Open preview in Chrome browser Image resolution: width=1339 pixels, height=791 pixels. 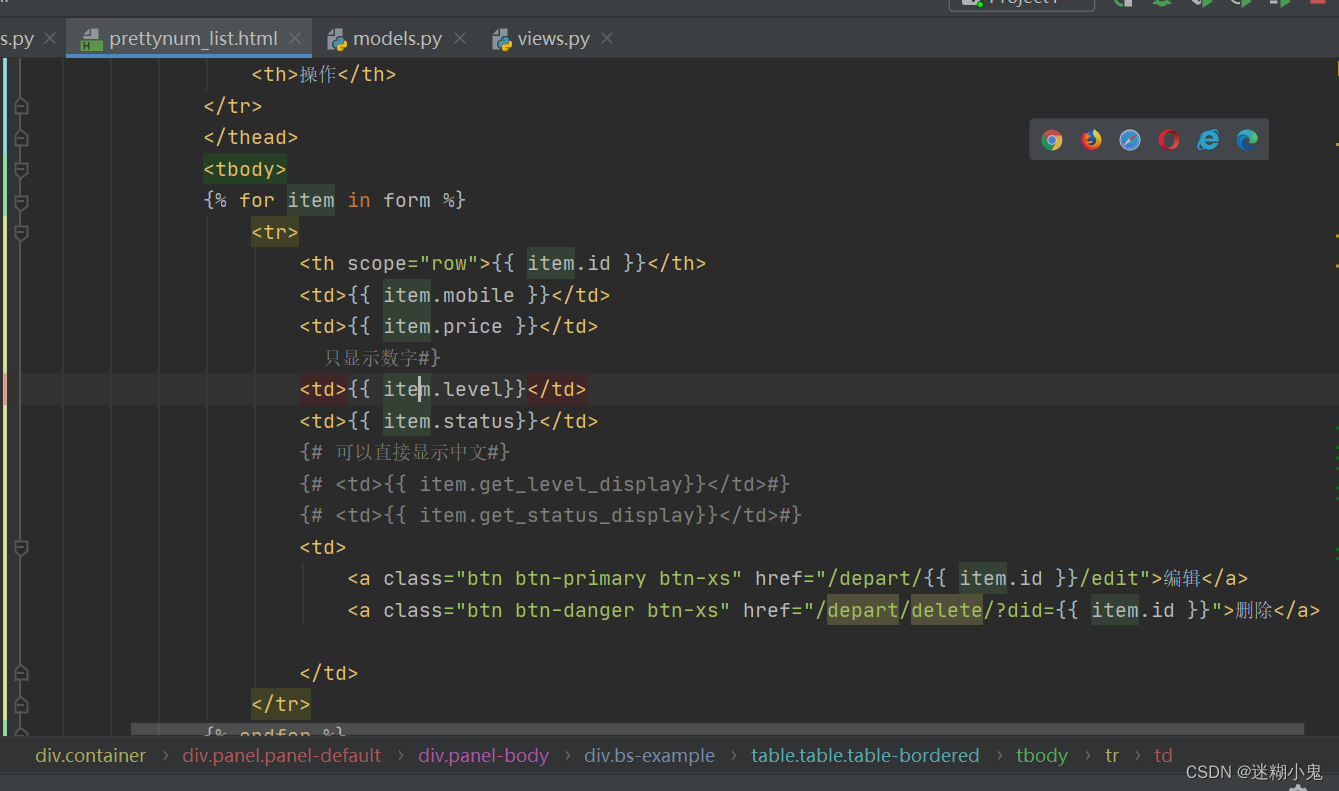point(1051,140)
